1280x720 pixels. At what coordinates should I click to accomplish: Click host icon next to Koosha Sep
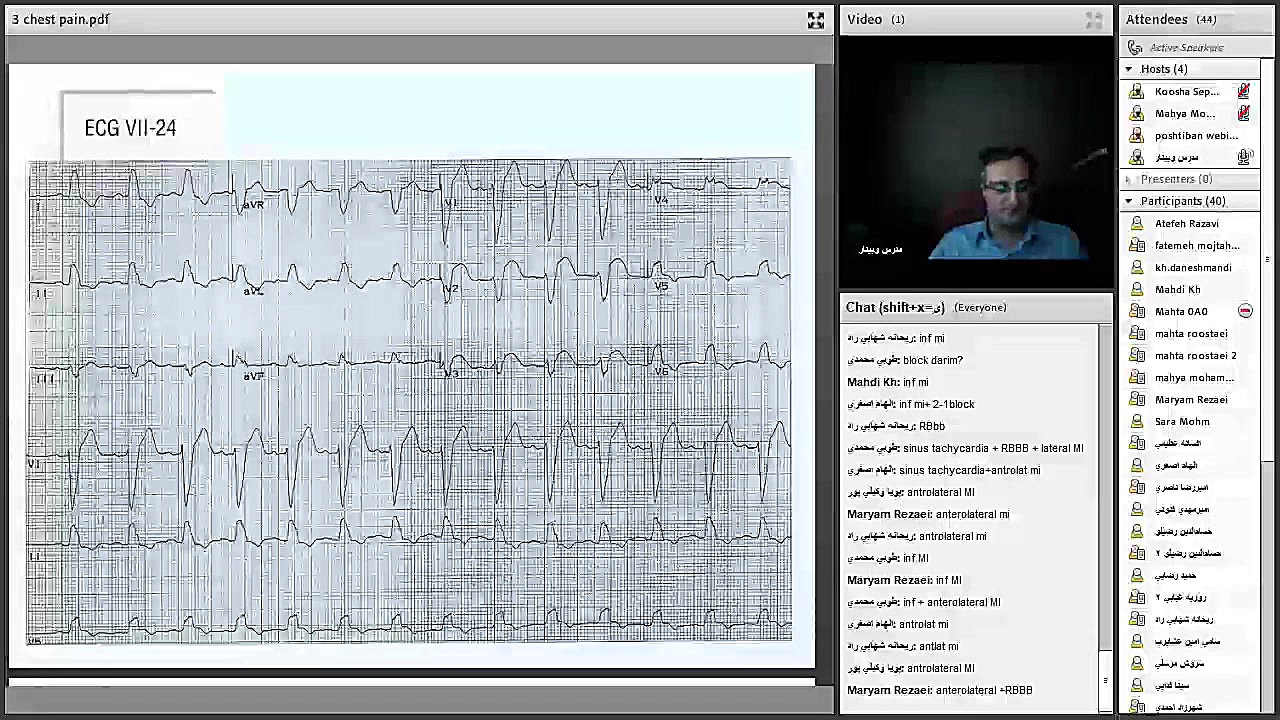pos(1136,91)
